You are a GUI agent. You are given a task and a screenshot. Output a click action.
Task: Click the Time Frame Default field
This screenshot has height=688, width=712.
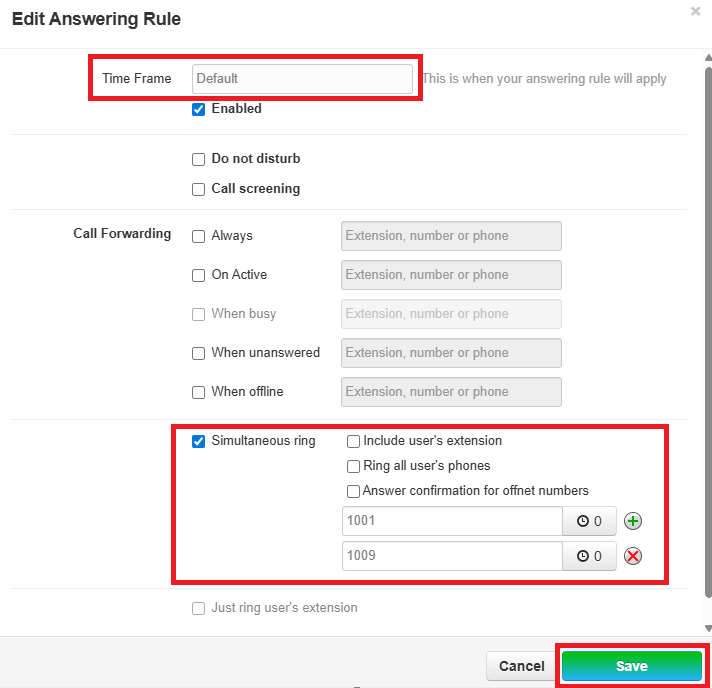(301, 78)
